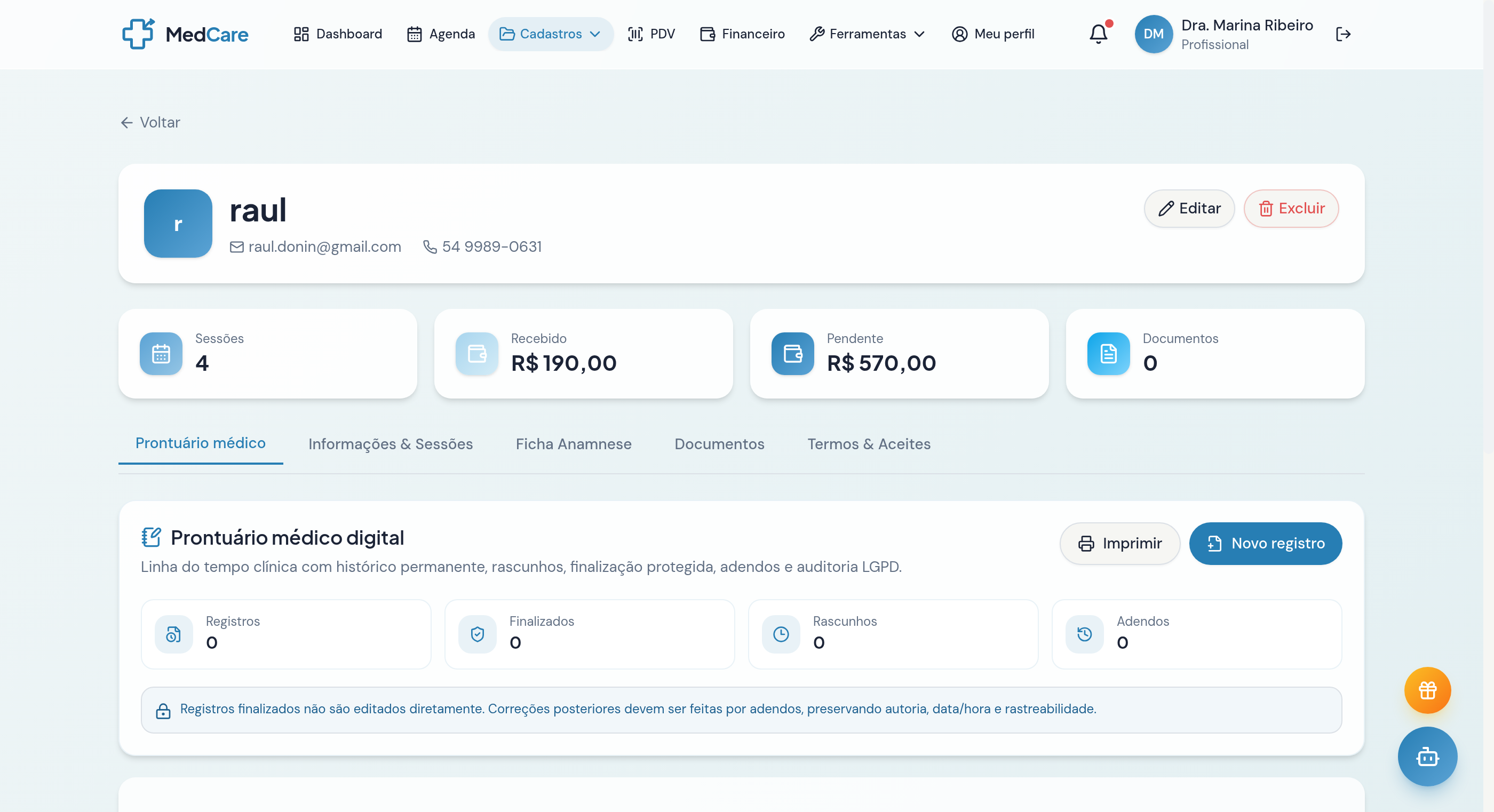Click the calendar icon on Sessões card
This screenshot has height=812, width=1494.
(160, 353)
